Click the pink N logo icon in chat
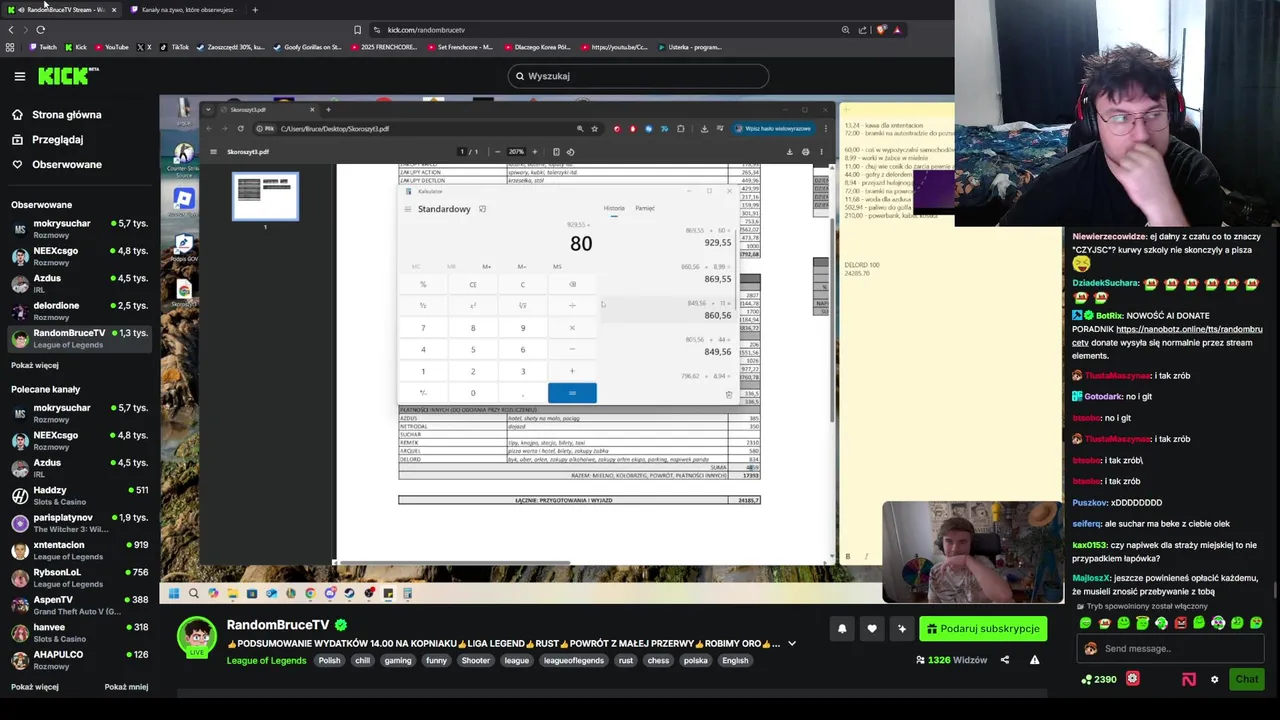Screen dimensions: 1280x720 (1189, 680)
